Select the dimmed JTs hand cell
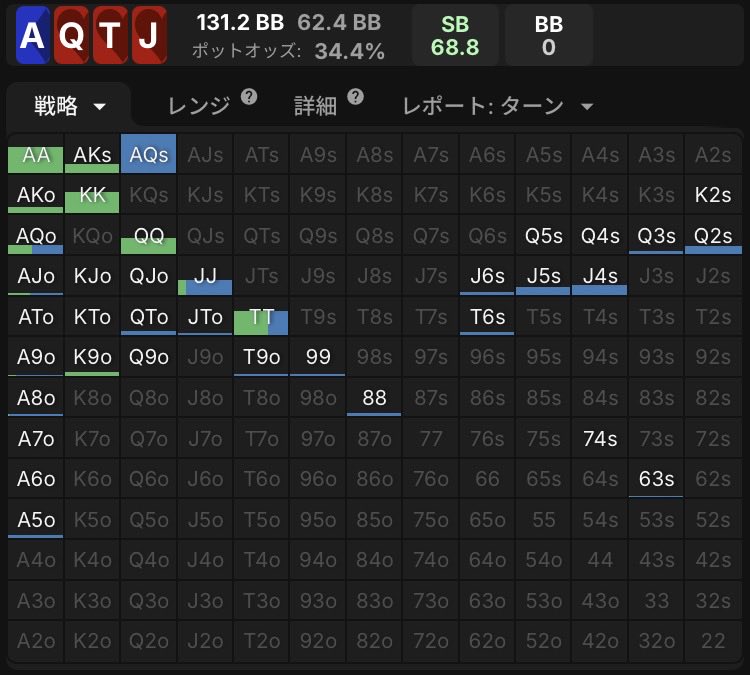 click(x=261, y=276)
